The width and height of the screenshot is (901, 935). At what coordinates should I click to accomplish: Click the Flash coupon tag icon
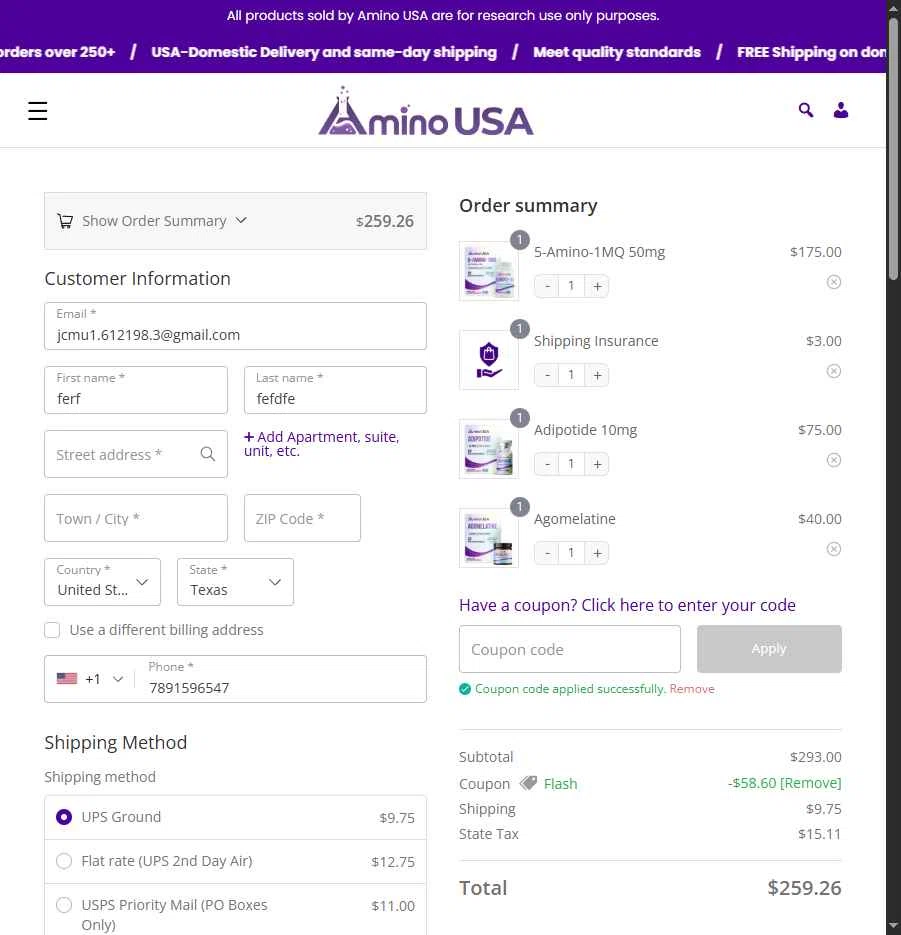pos(528,783)
